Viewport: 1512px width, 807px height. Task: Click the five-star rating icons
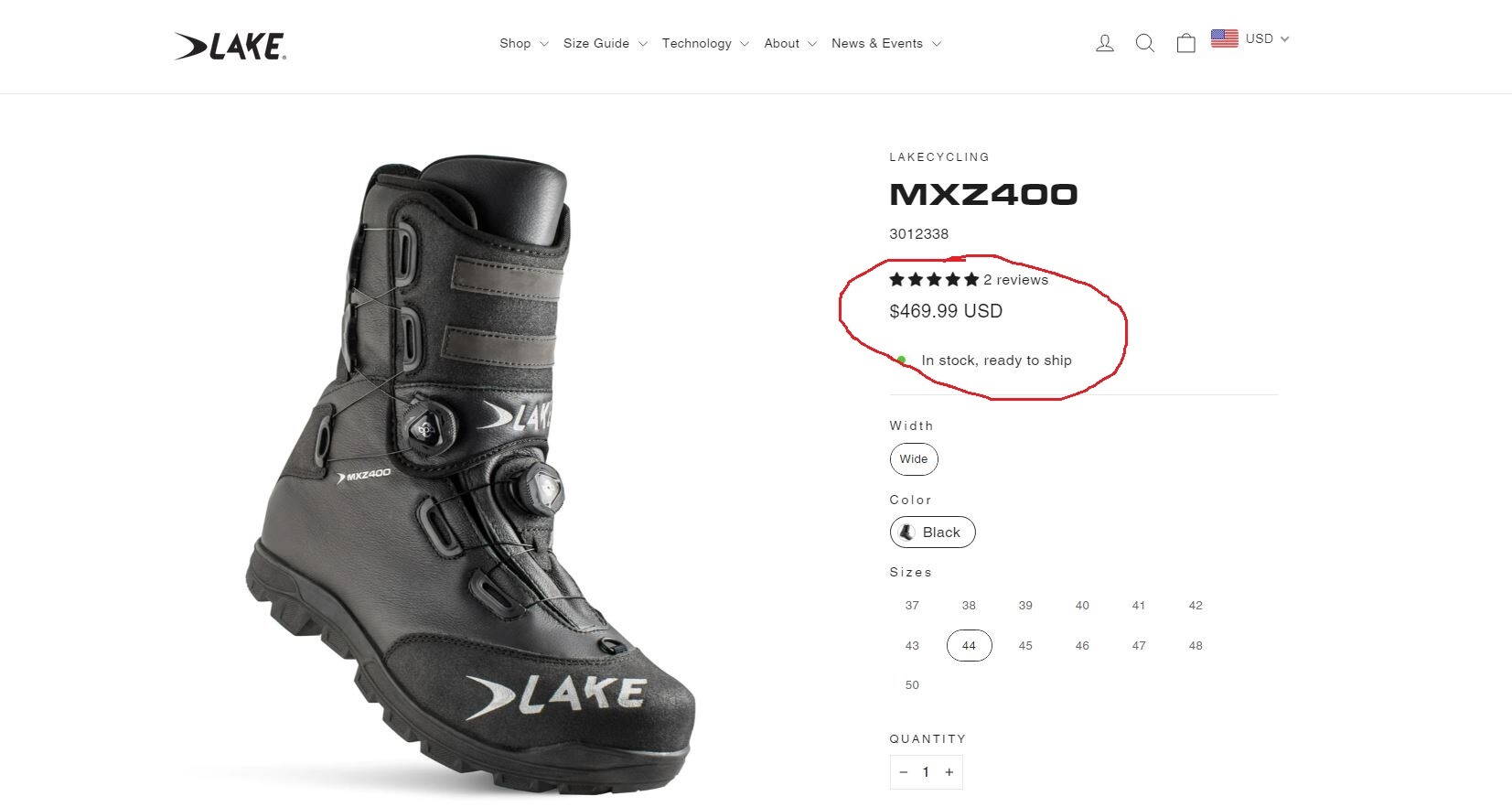click(934, 280)
